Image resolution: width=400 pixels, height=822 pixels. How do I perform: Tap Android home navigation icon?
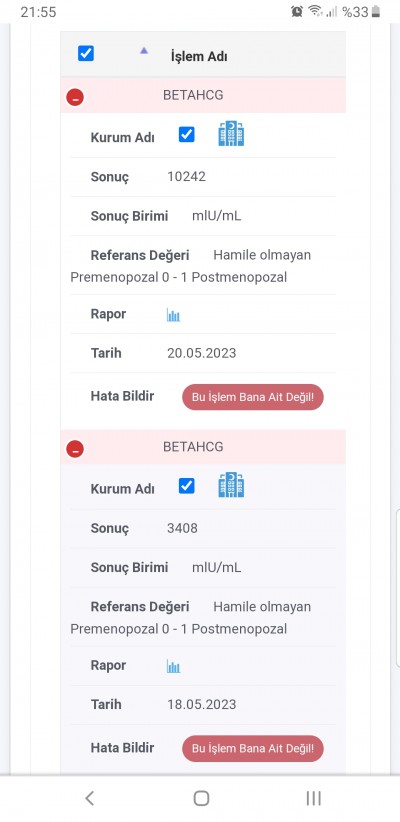(201, 798)
